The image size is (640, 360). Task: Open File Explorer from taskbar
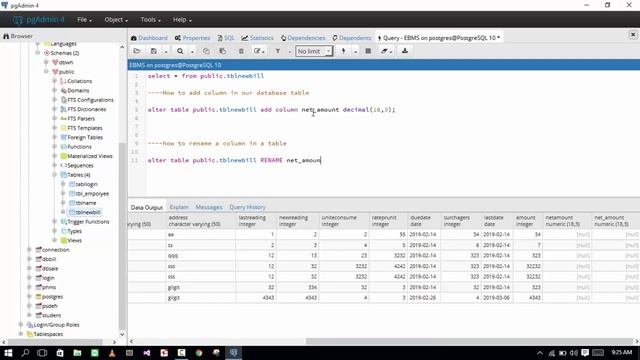pyautogui.click(x=77, y=353)
